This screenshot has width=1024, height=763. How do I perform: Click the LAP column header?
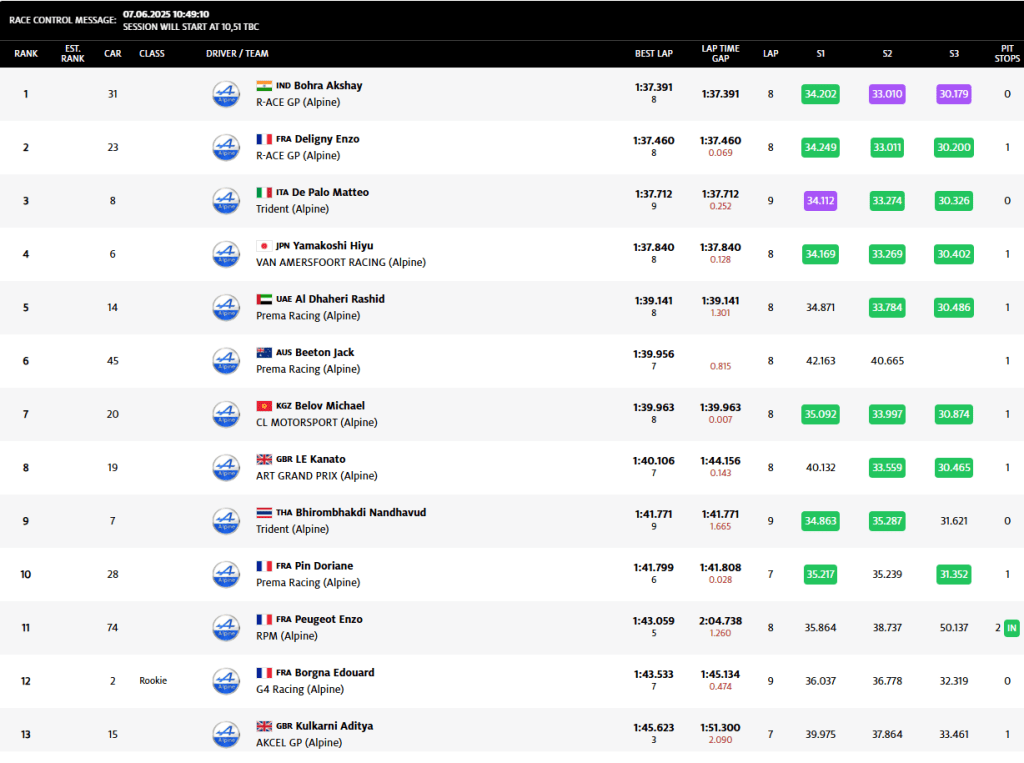pos(771,54)
